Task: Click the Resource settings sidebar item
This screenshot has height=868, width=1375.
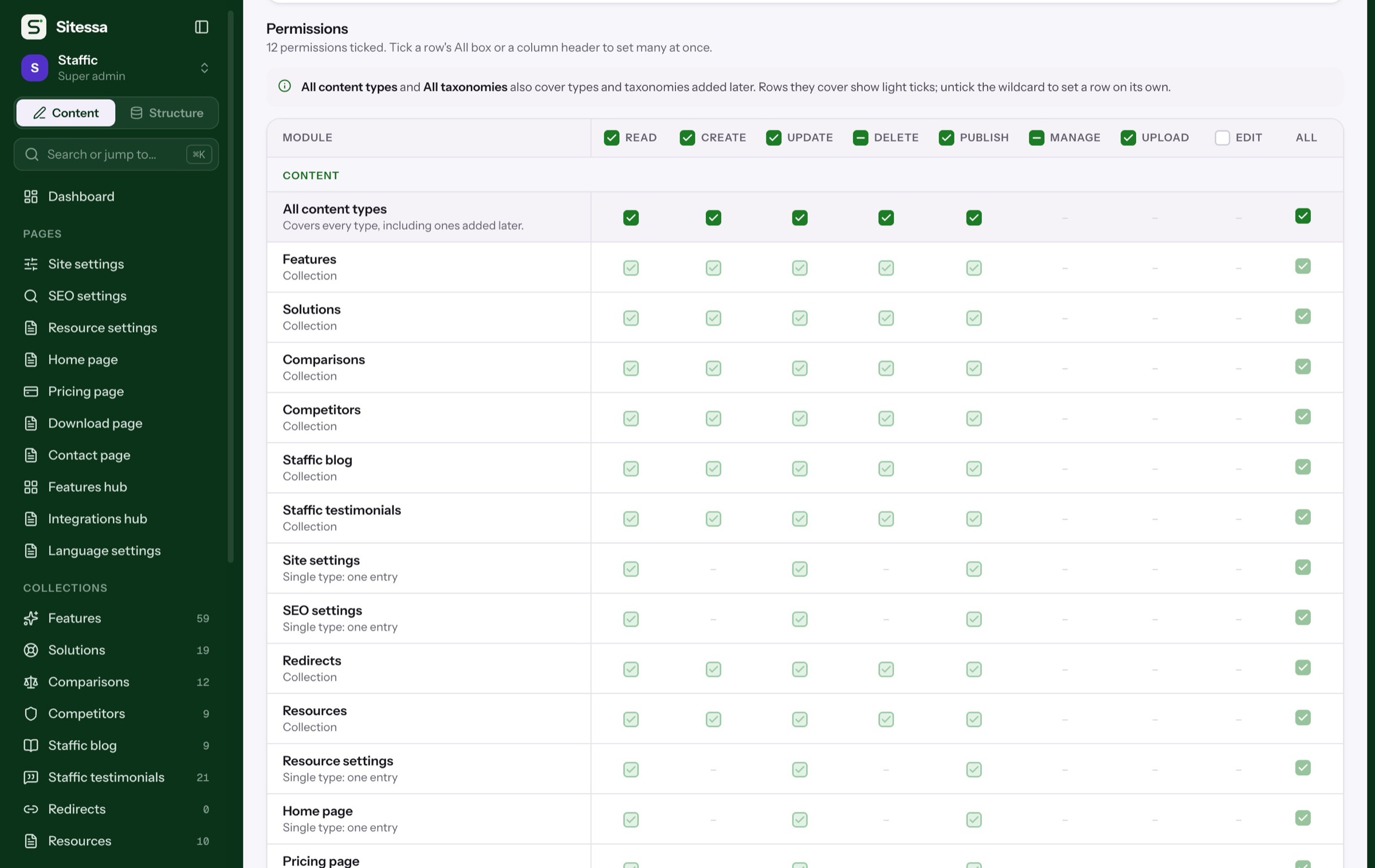Action: (x=116, y=328)
